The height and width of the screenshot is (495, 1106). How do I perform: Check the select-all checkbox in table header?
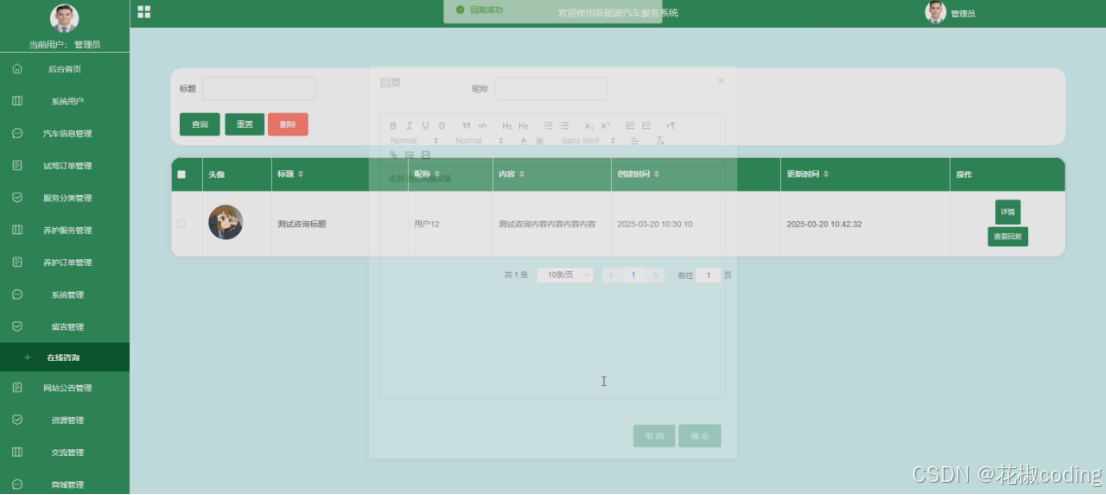click(x=181, y=174)
